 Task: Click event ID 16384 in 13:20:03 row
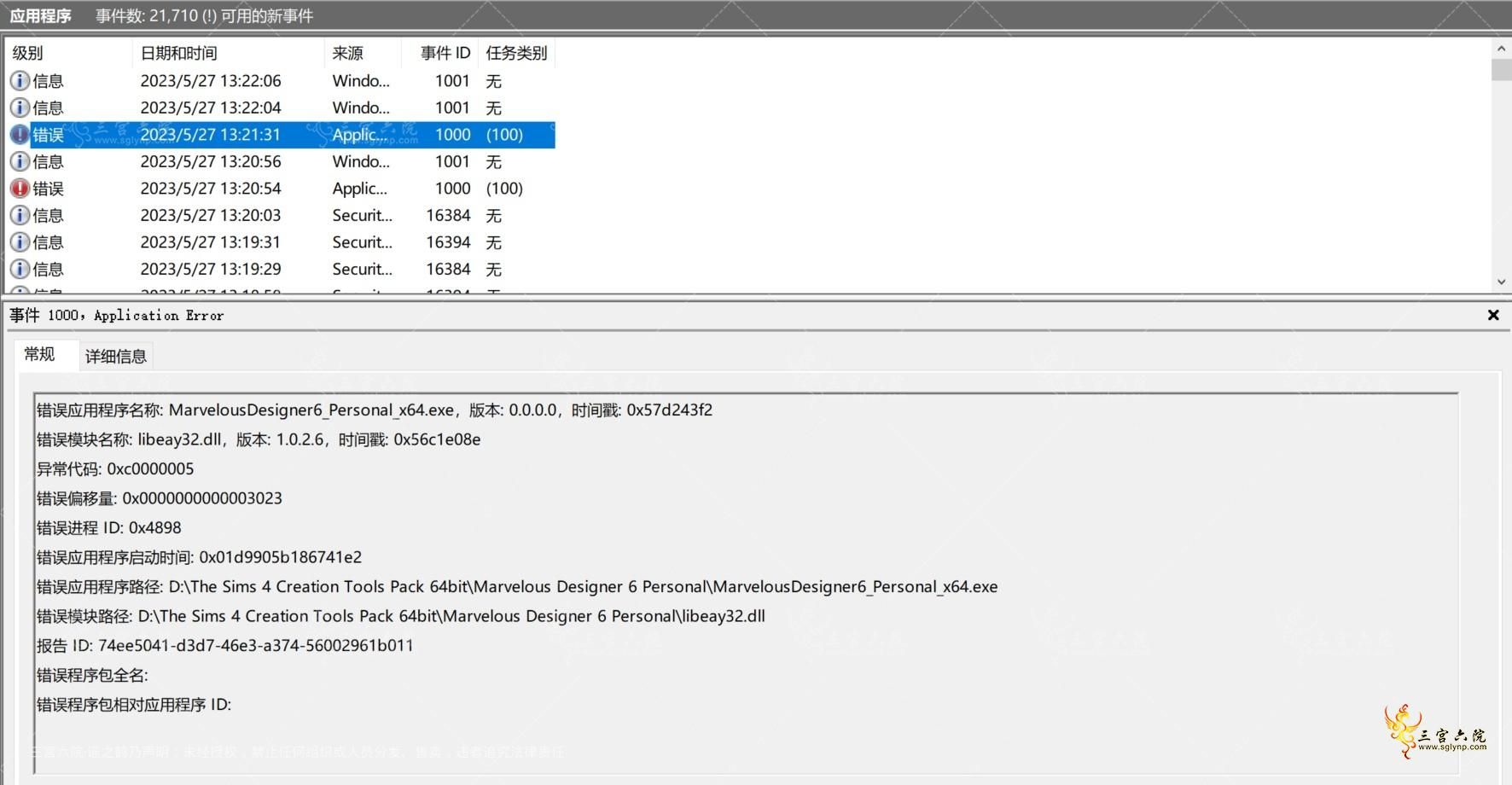click(448, 216)
